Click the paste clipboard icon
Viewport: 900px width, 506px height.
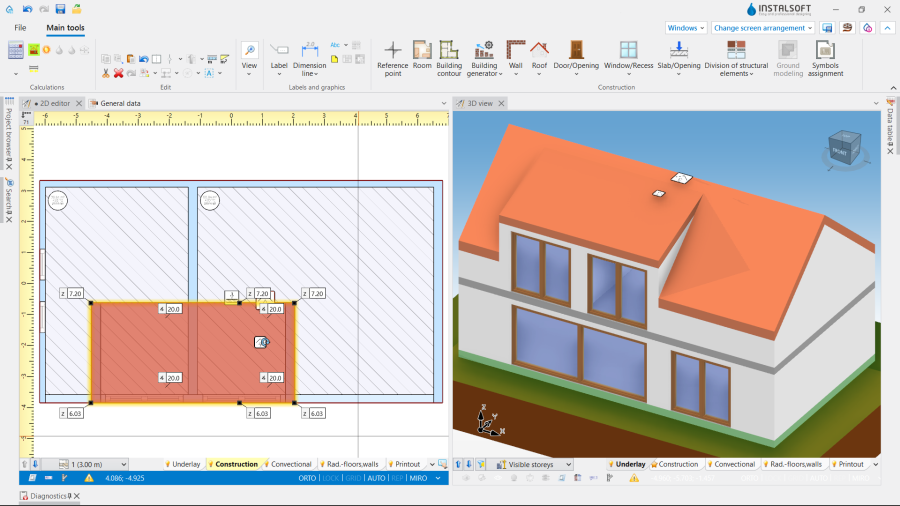[x=131, y=59]
